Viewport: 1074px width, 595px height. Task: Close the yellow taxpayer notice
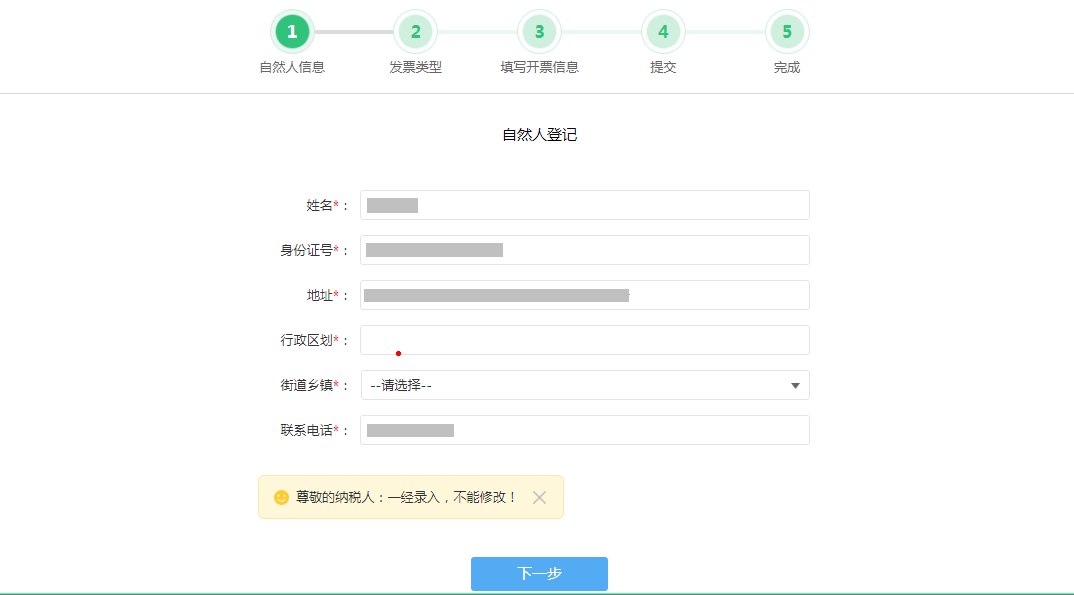(x=539, y=497)
